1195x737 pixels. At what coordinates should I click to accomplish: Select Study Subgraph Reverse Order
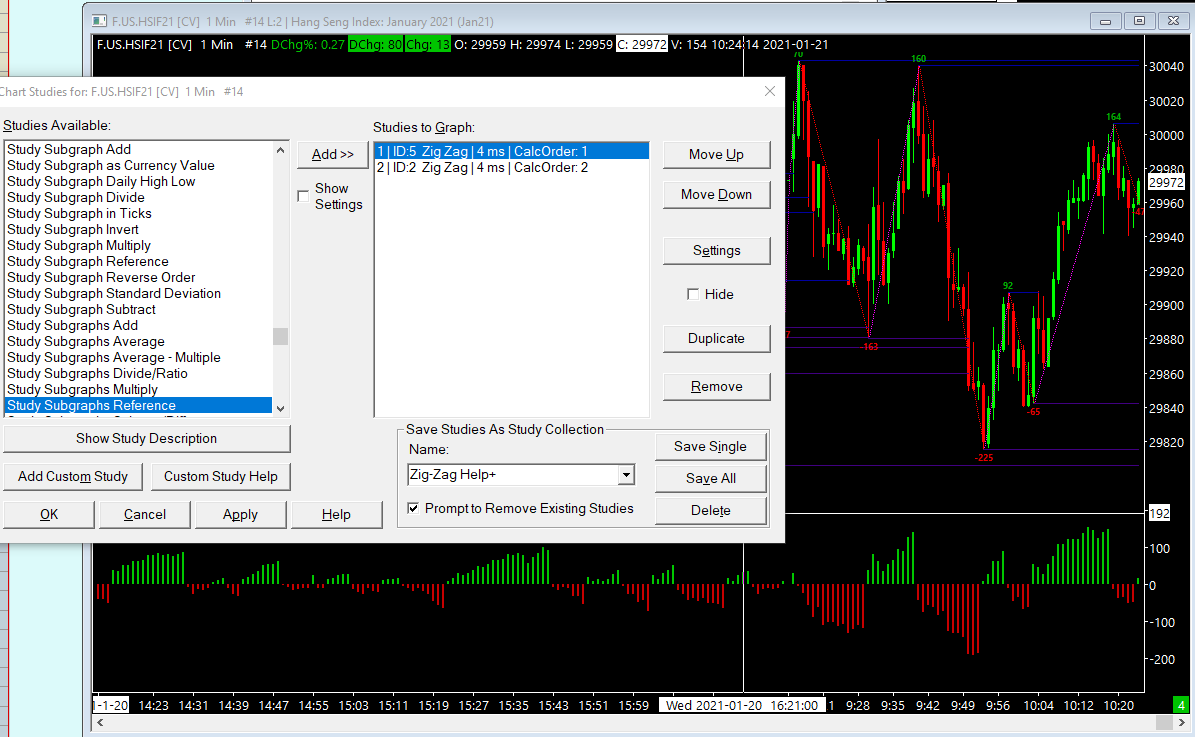click(138, 277)
